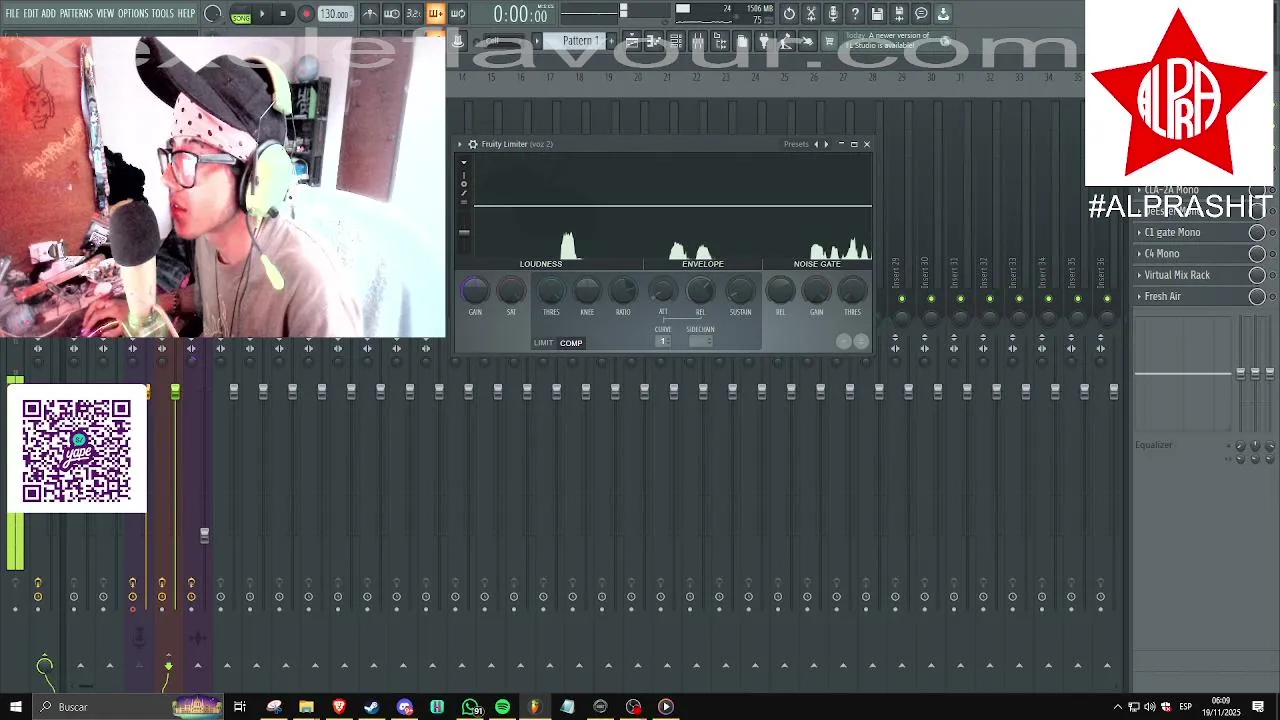Click the undo history circular arrow icon
The image size is (1280, 720).
coord(789,14)
